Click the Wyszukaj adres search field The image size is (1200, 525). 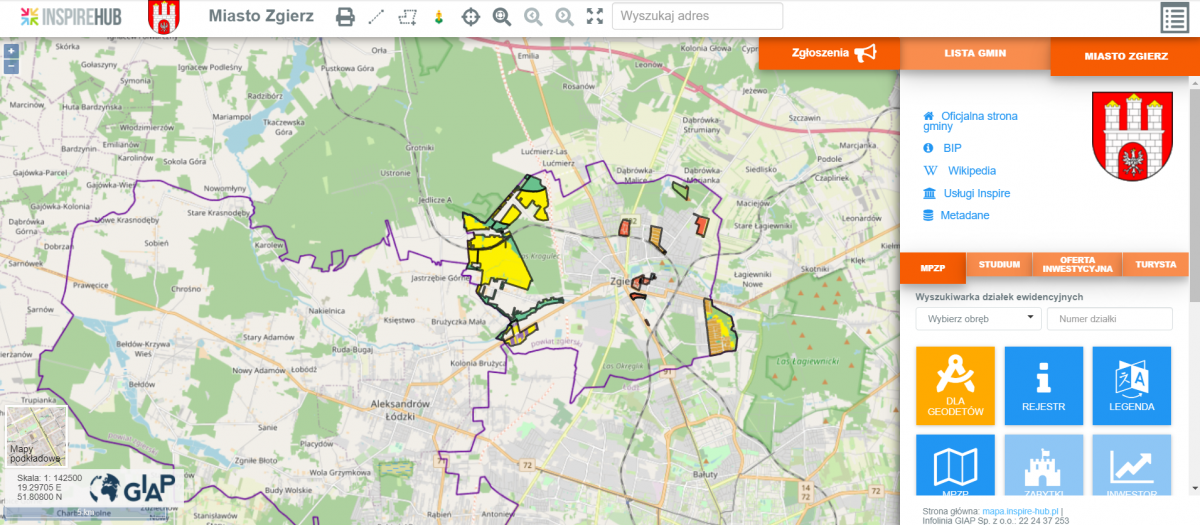[697, 17]
